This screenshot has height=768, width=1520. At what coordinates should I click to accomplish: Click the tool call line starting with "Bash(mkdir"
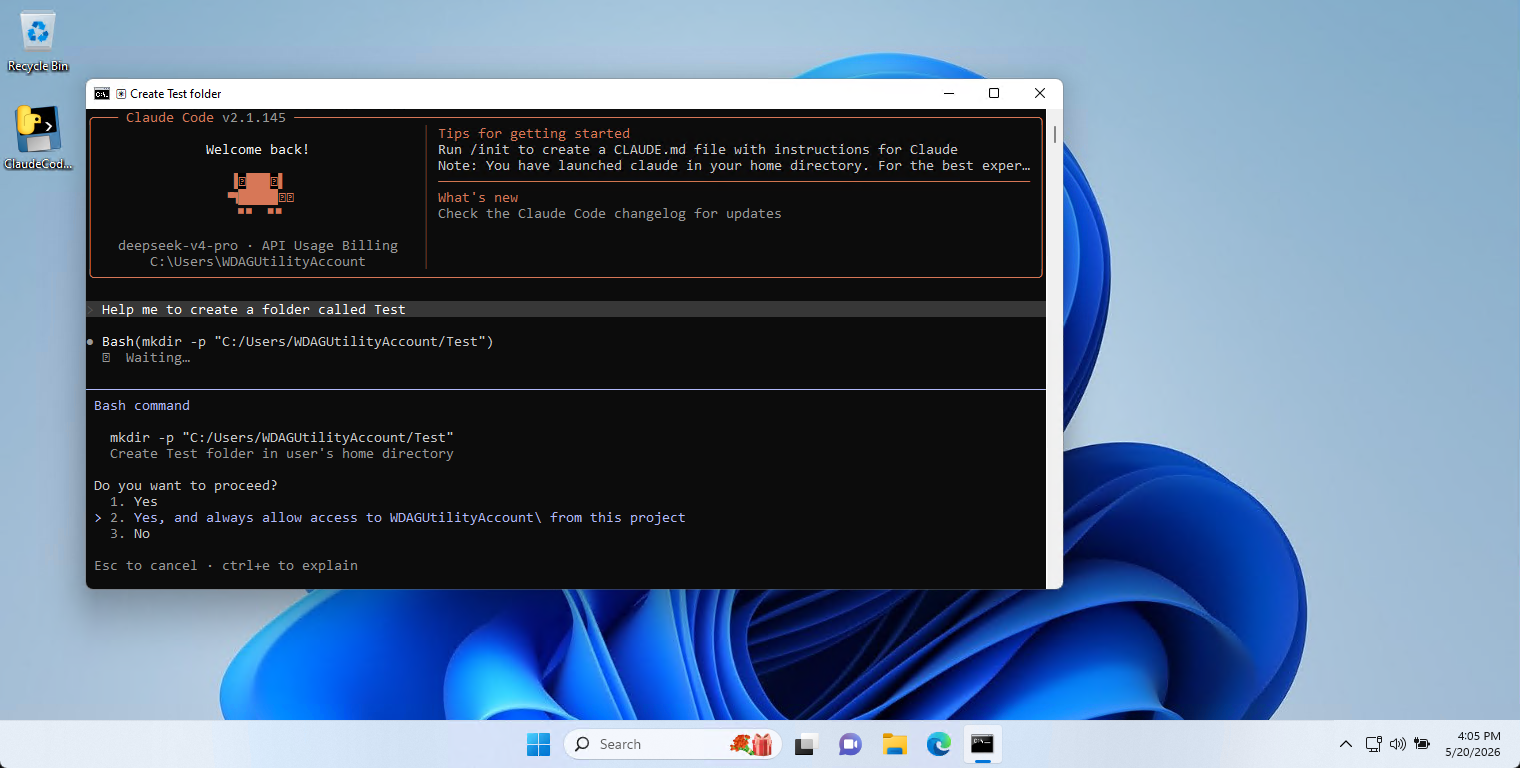pos(298,342)
